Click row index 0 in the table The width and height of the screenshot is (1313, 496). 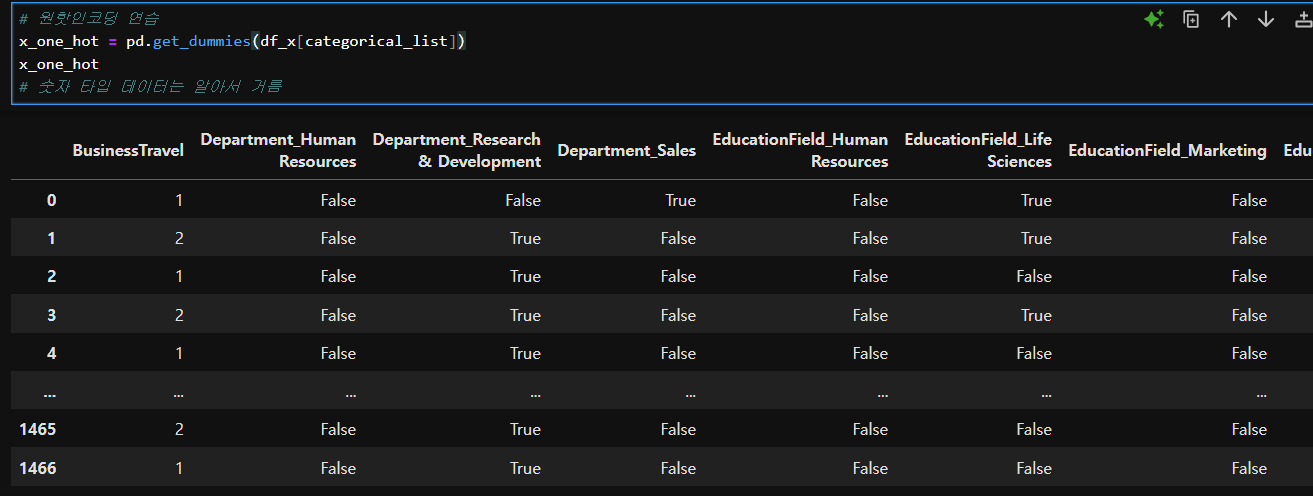pos(51,200)
